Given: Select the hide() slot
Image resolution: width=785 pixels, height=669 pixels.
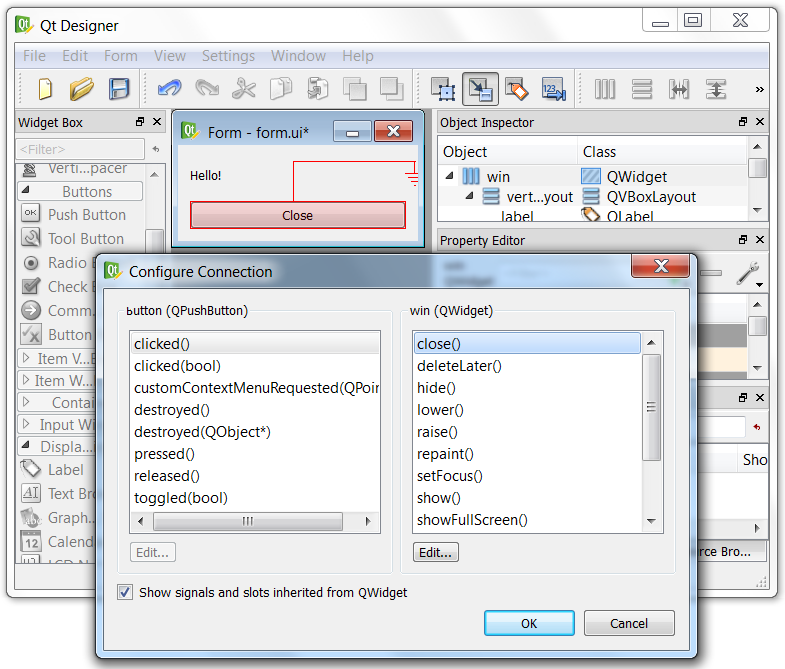Looking at the screenshot, I should click(x=527, y=388).
